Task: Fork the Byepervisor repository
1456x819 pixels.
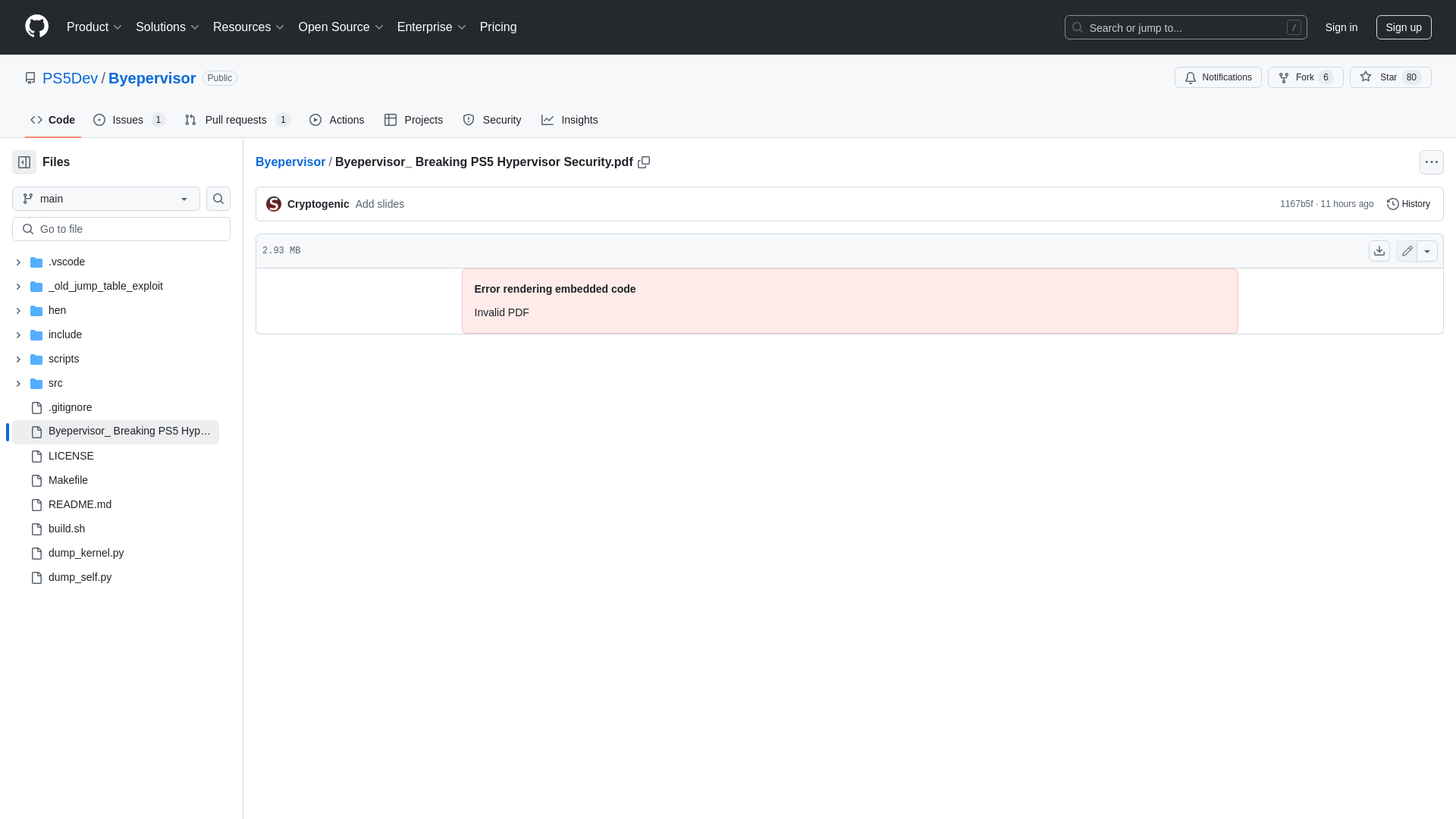Action: [x=1305, y=77]
